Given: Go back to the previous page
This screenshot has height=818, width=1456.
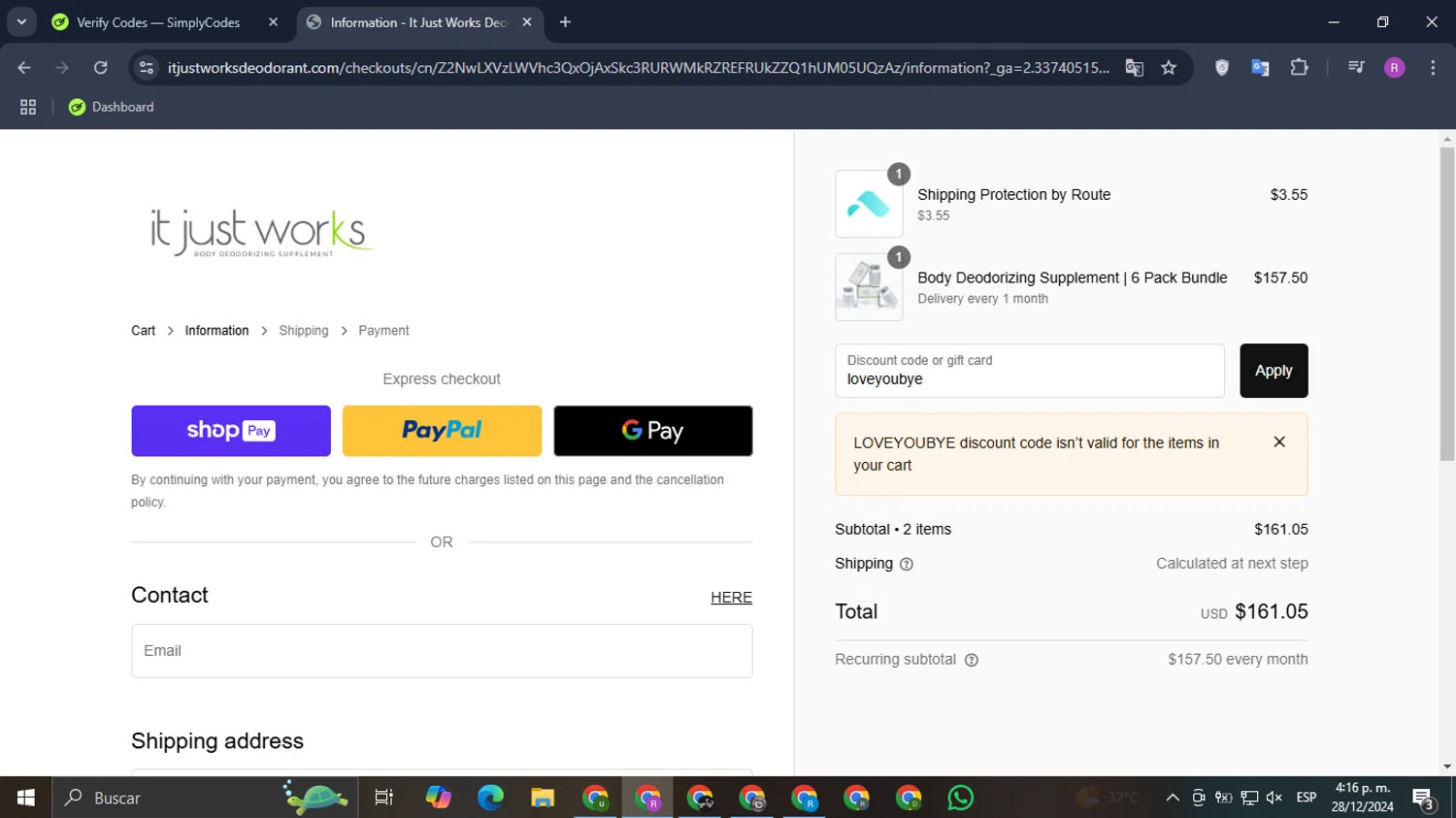Looking at the screenshot, I should tap(24, 68).
